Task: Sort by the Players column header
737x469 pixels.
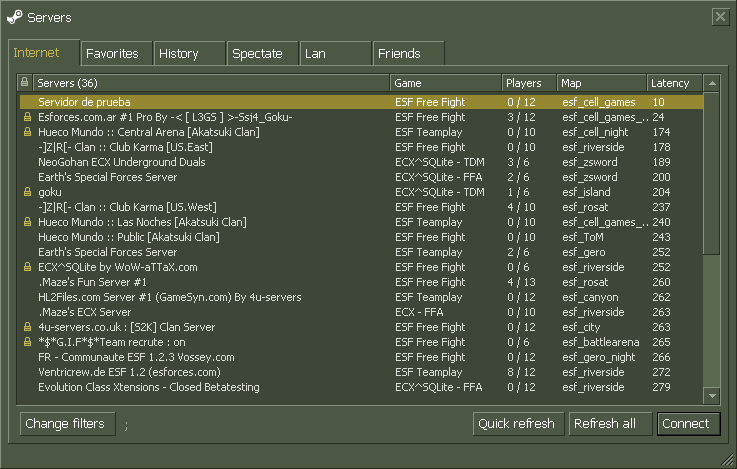Action: pos(529,83)
